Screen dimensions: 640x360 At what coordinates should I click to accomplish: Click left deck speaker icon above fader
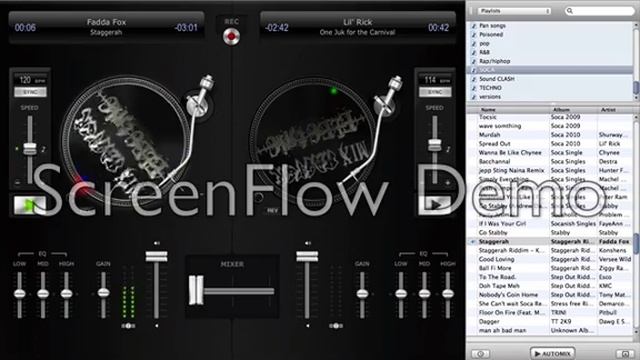(x=156, y=243)
